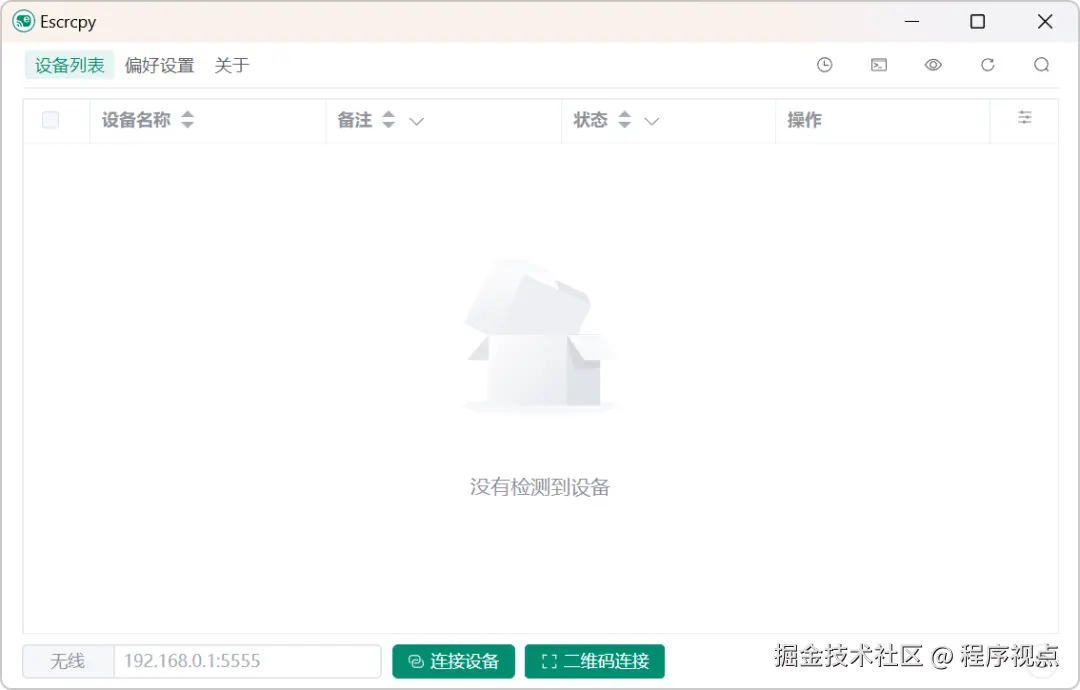Viewport: 1080px width, 690px height.
Task: Switch to the 偏好设置 tab
Action: 160,65
